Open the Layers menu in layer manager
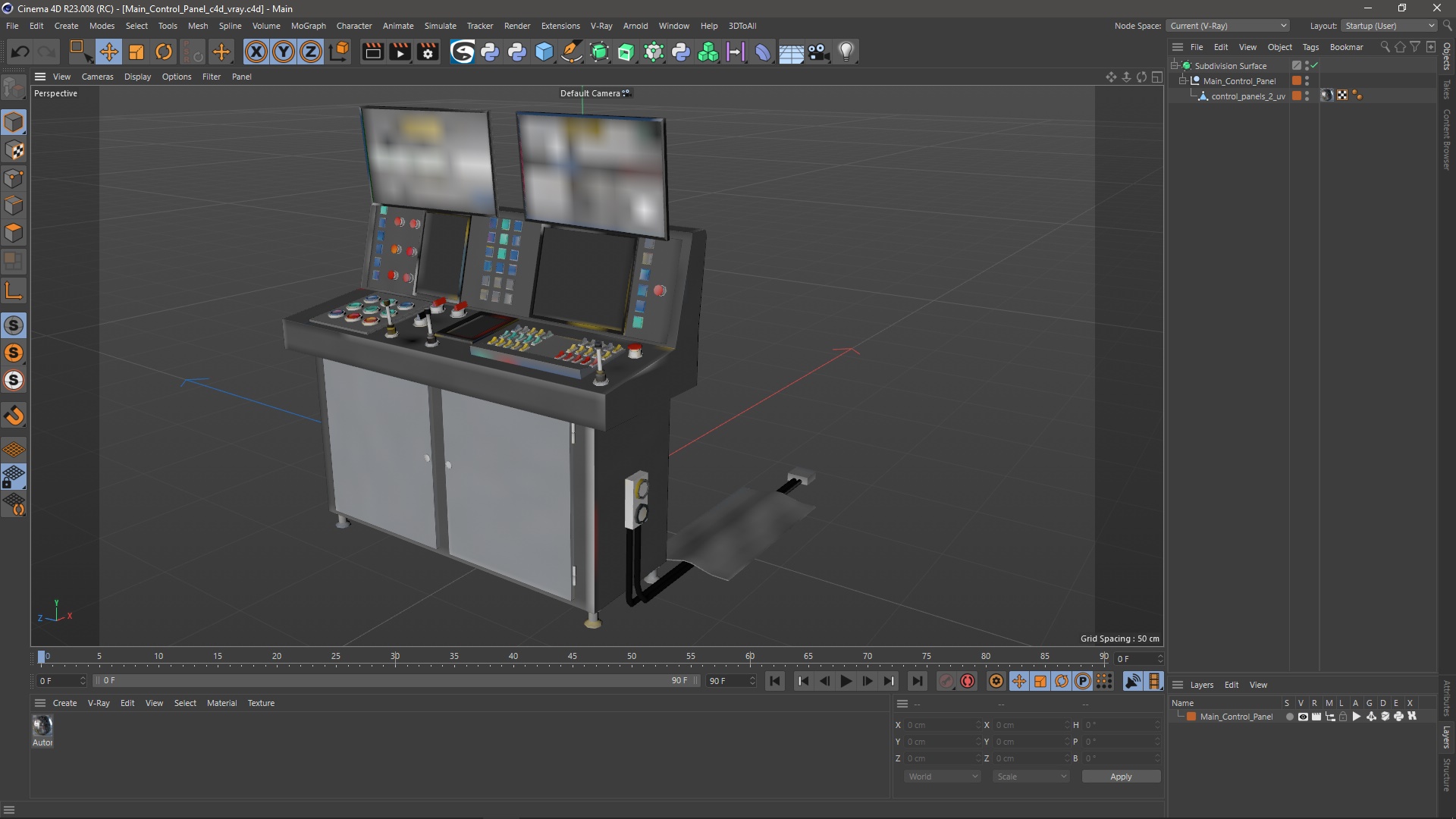The width and height of the screenshot is (1456, 819). tap(1201, 685)
